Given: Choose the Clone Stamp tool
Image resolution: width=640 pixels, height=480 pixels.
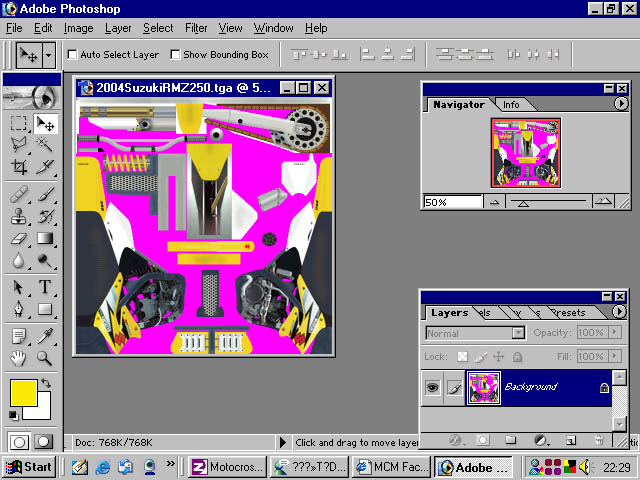Looking at the screenshot, I should tap(19, 216).
